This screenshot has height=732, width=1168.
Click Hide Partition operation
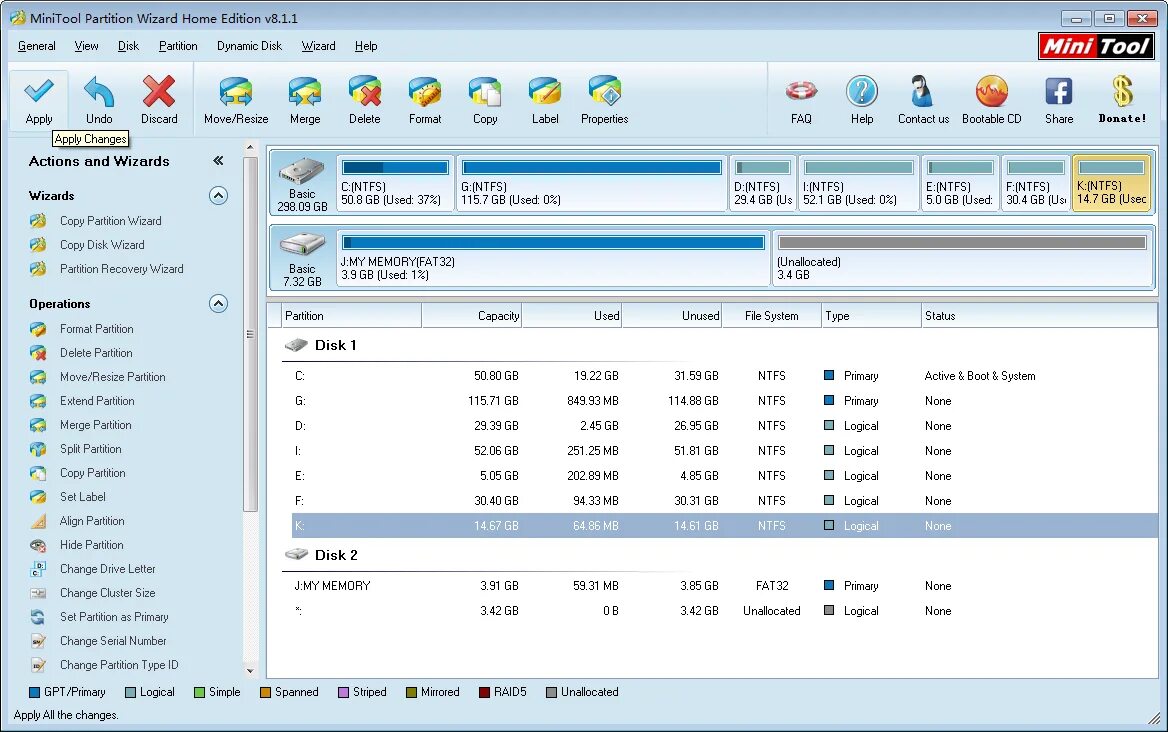[92, 544]
